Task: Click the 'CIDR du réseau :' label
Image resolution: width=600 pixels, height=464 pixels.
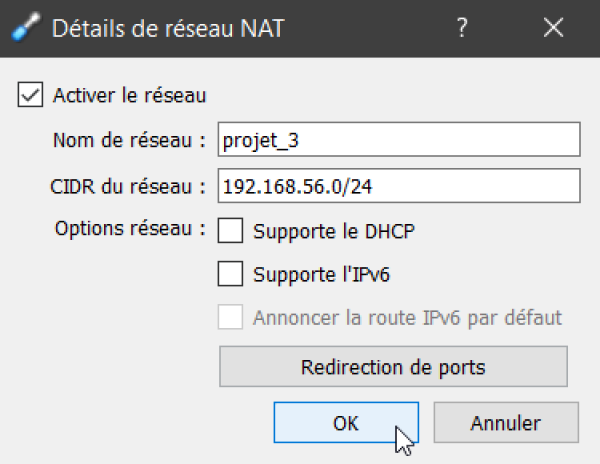Action: click(128, 187)
